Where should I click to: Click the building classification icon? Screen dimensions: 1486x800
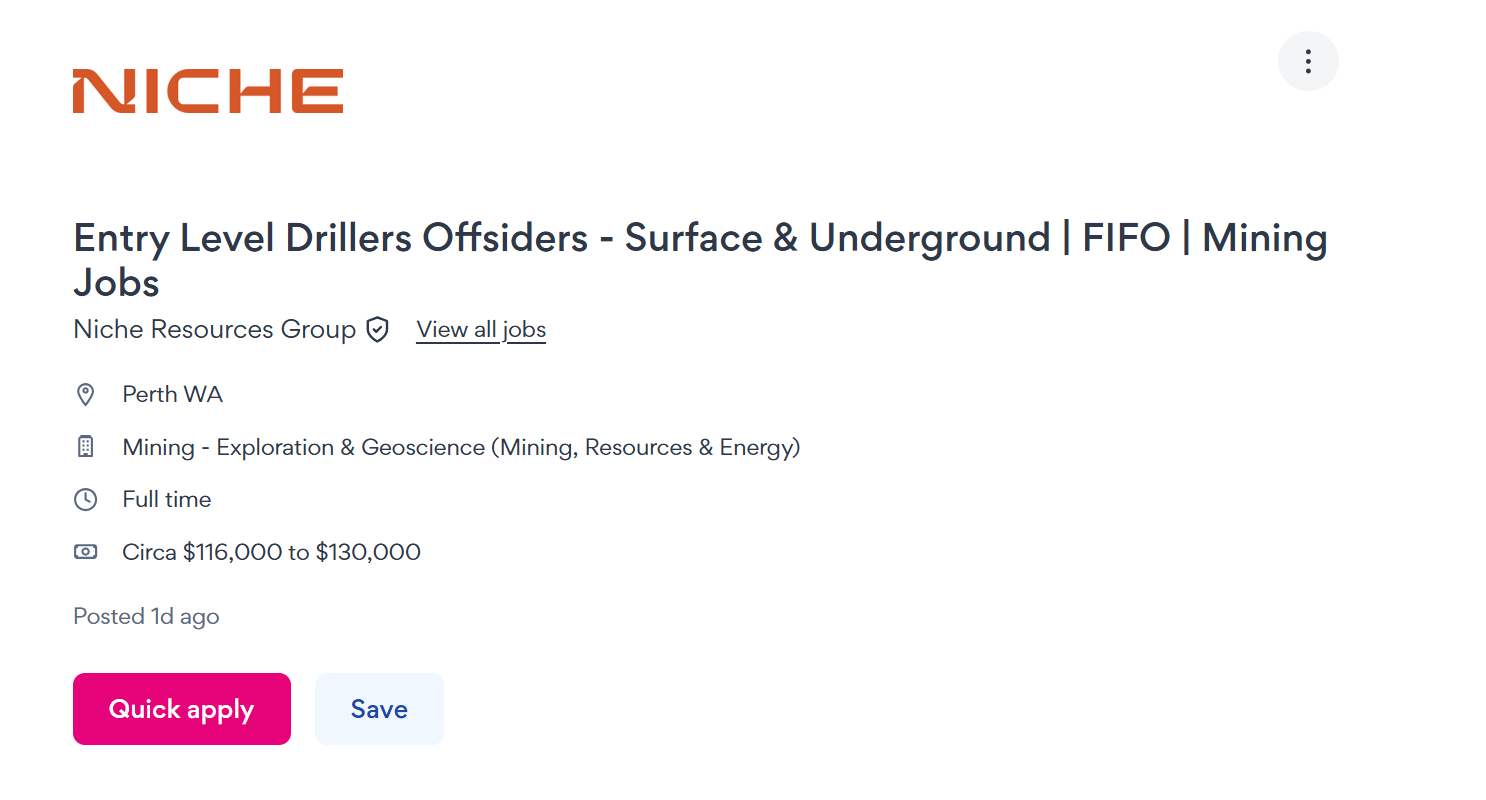pos(86,447)
